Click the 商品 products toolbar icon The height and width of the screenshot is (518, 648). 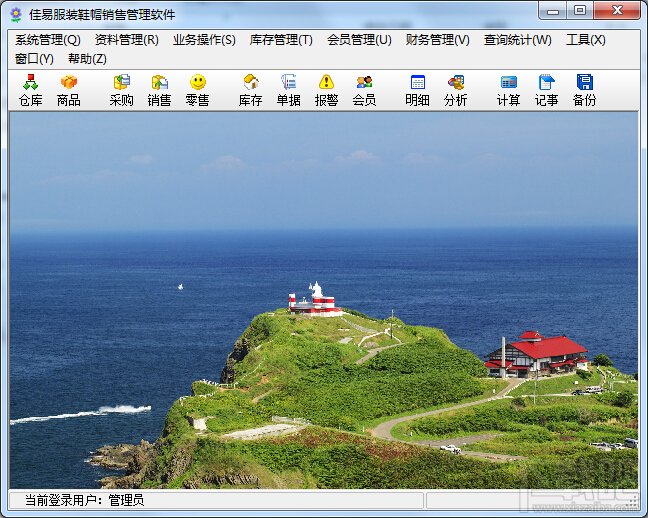pos(69,91)
